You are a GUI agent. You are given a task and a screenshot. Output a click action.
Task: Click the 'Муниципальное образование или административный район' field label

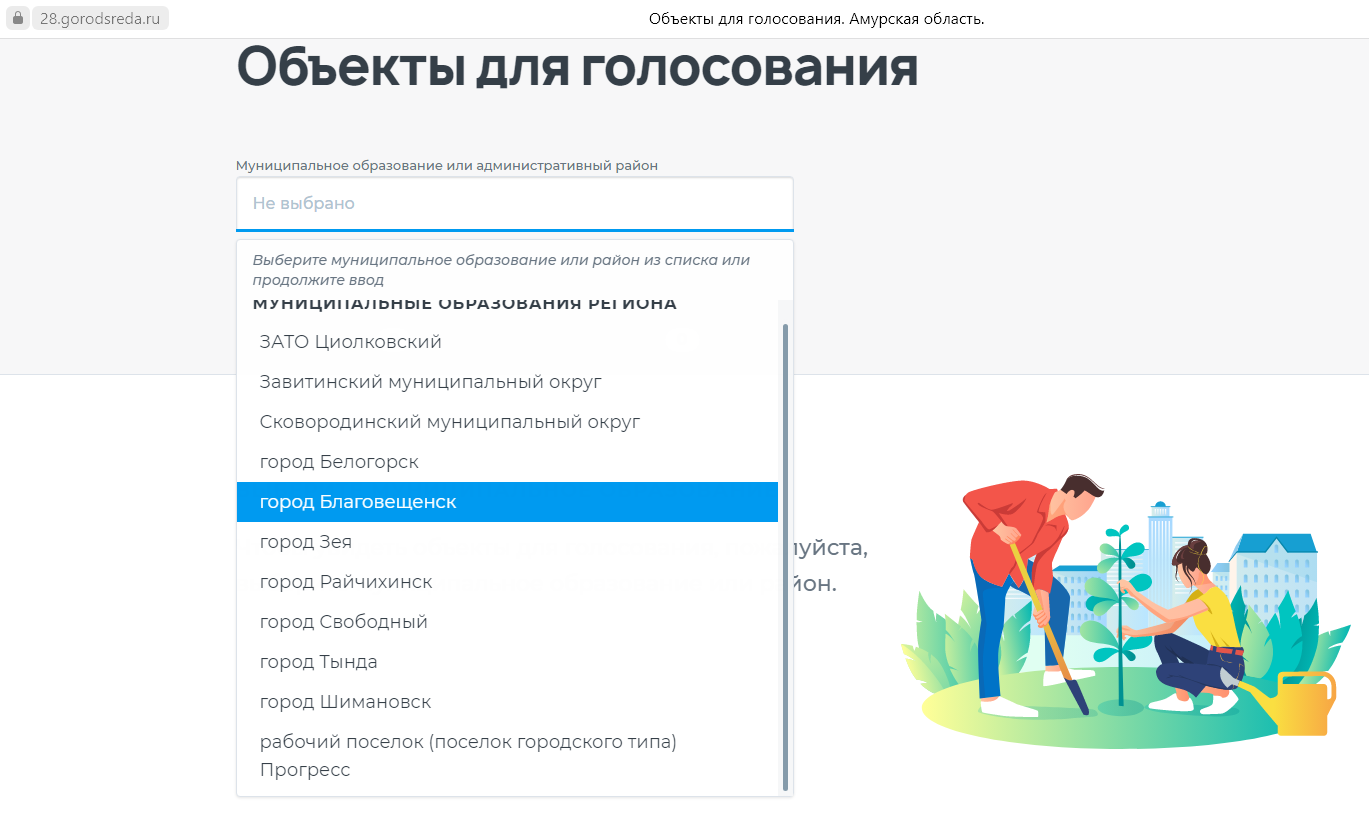point(447,165)
